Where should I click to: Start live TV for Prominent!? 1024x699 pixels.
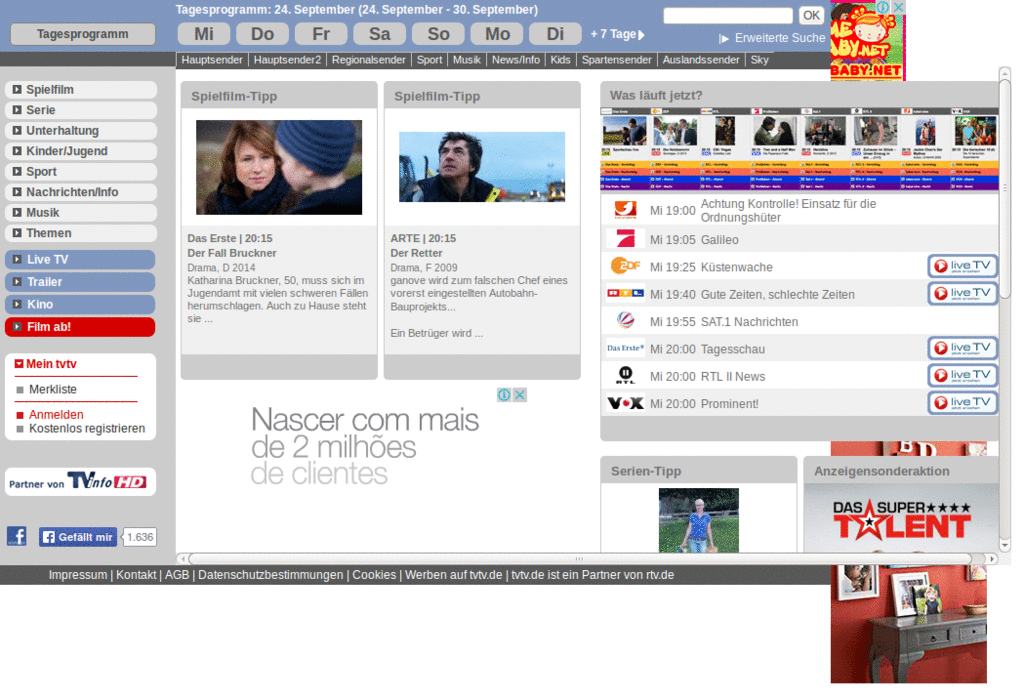962,403
